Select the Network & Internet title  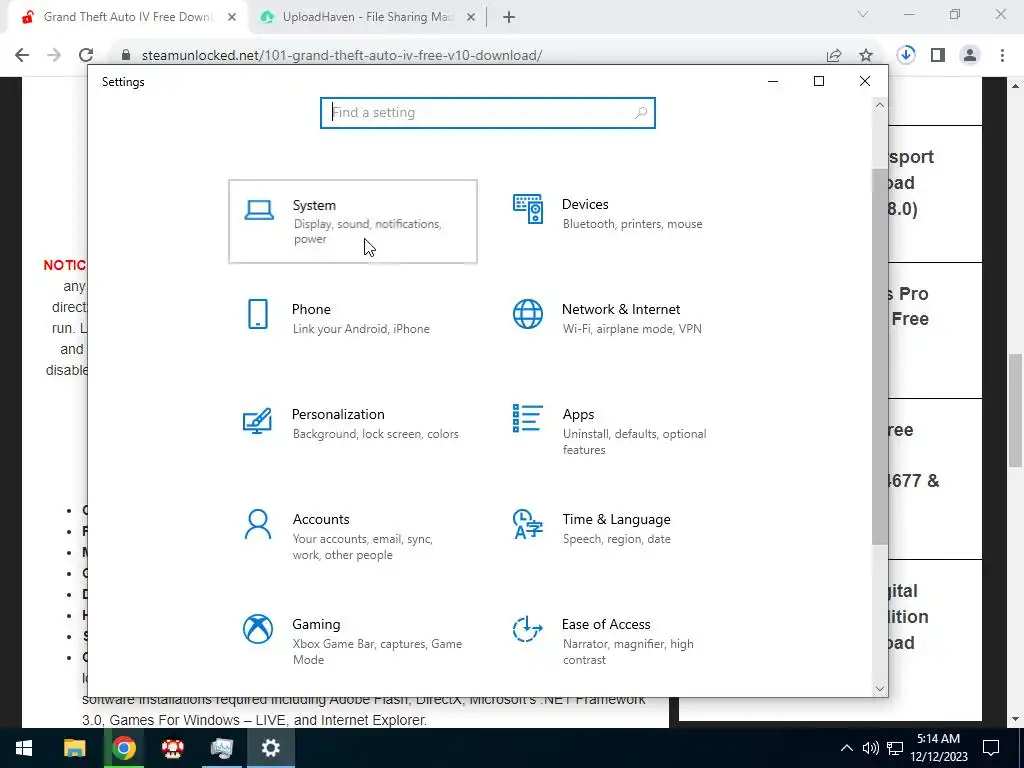pos(620,309)
